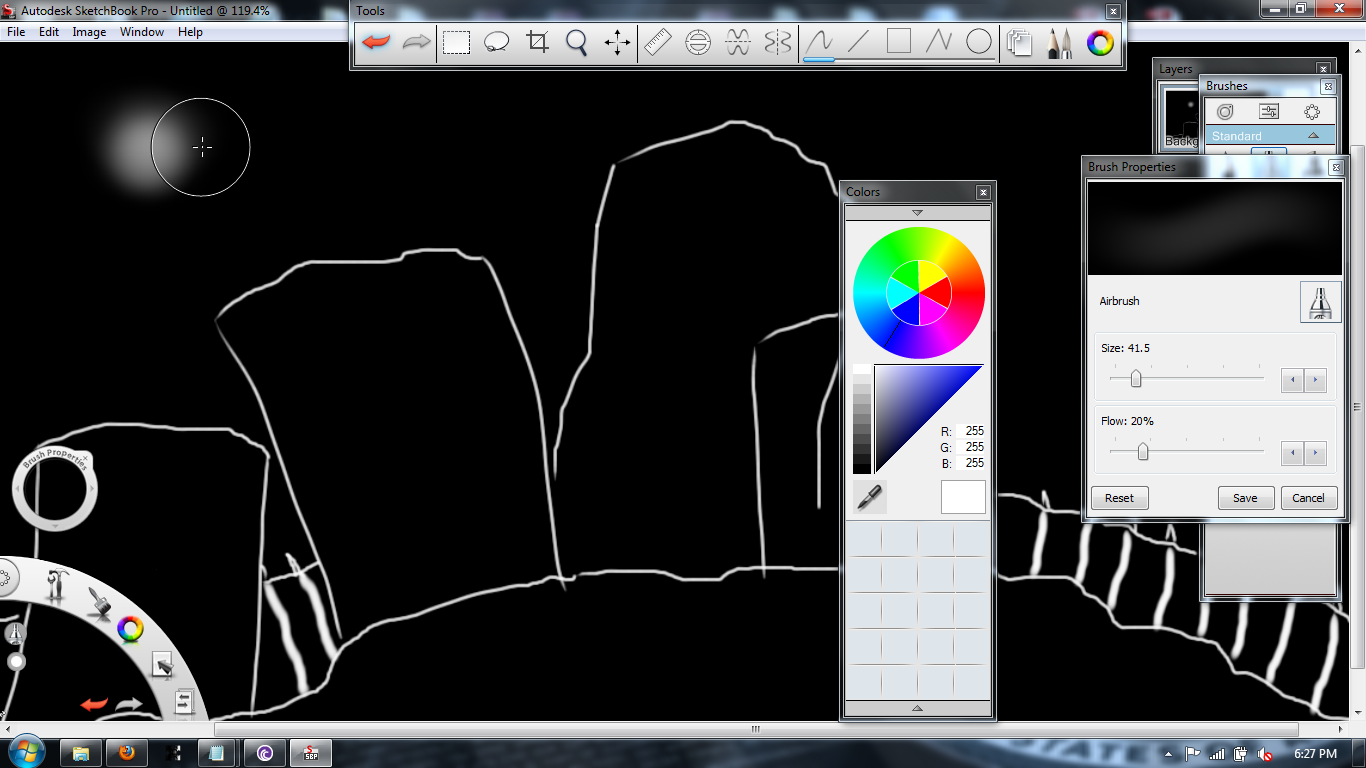Viewport: 1366px width, 768px height.
Task: Click the red undo arrow in lagoon
Action: pos(94,705)
